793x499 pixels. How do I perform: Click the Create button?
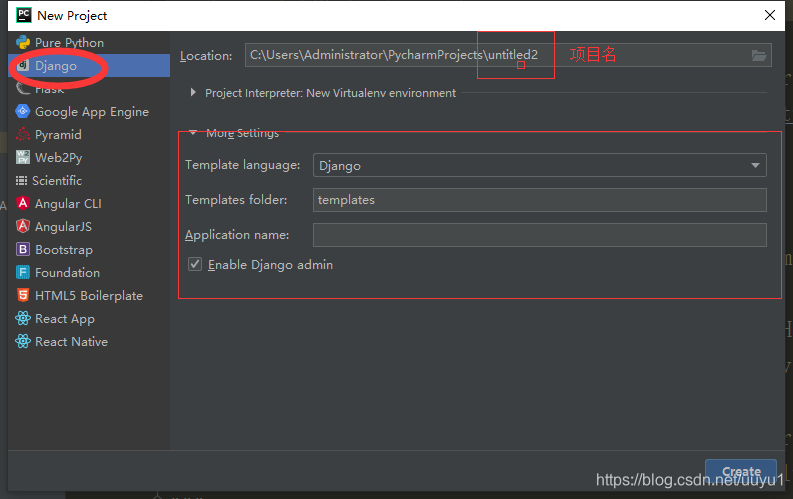(x=741, y=472)
